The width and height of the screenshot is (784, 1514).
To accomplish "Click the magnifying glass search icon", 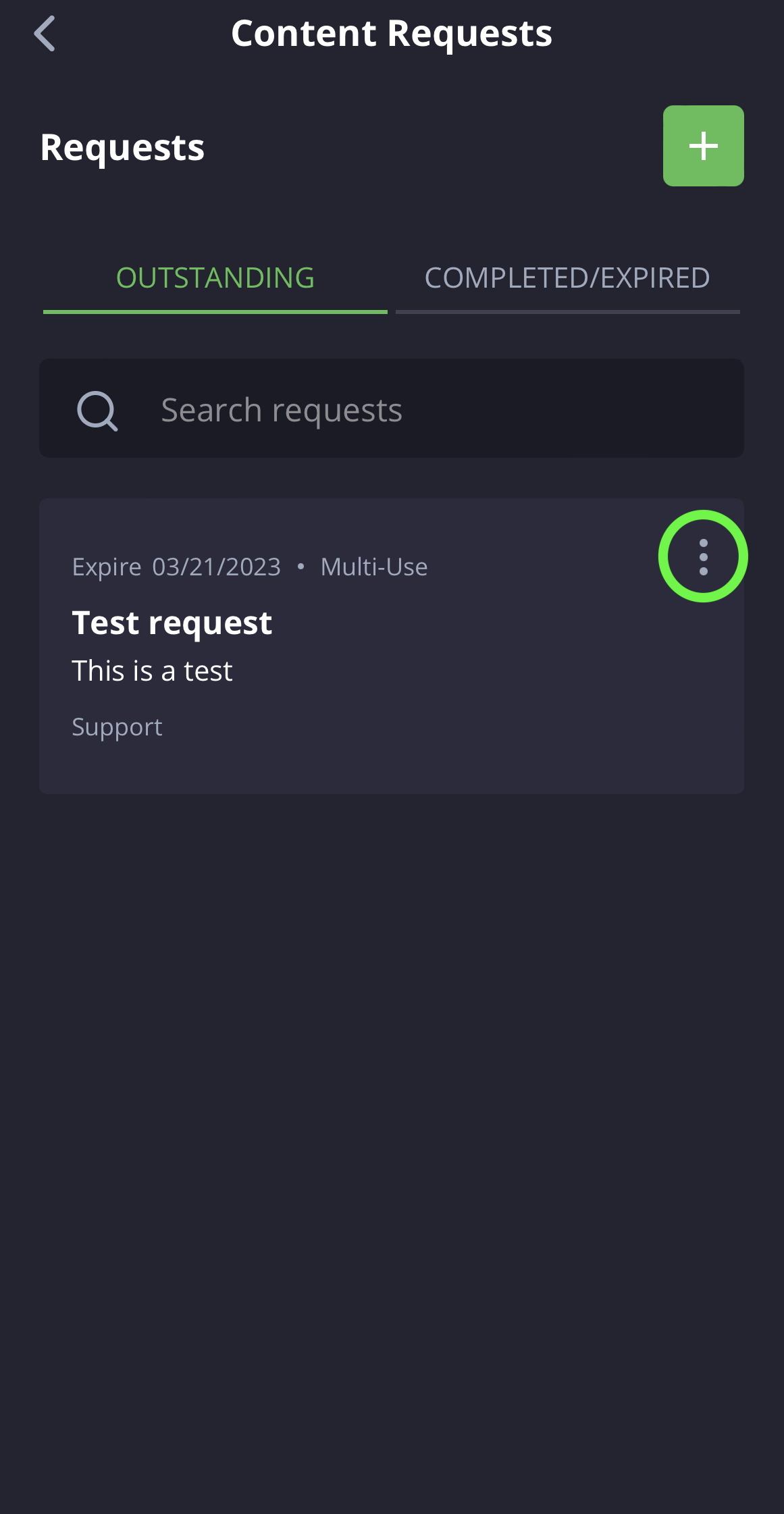I will (x=98, y=410).
